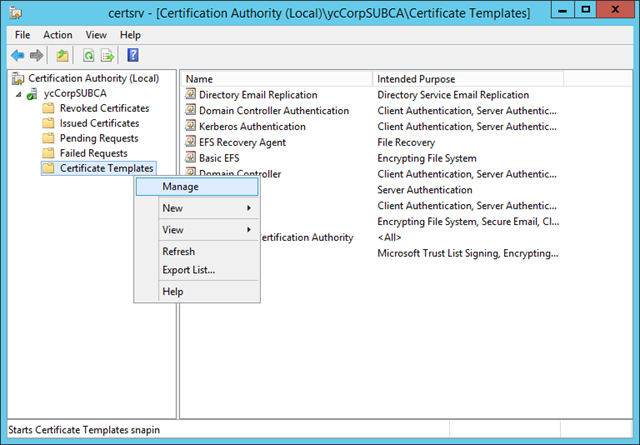Select the EFS Recovery Agent row
640x445 pixels.
tap(242, 142)
